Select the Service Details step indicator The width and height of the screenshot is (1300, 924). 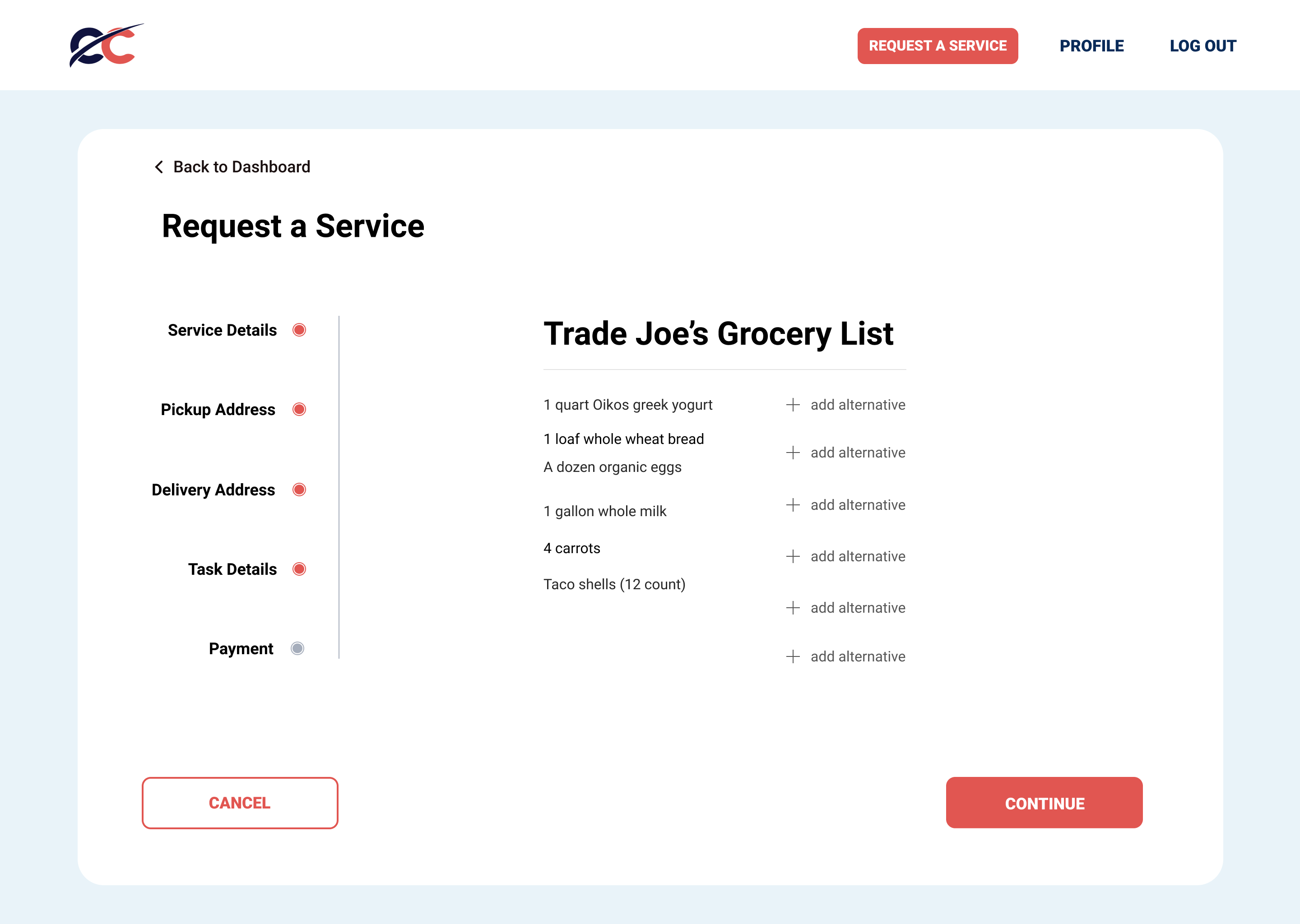(299, 330)
